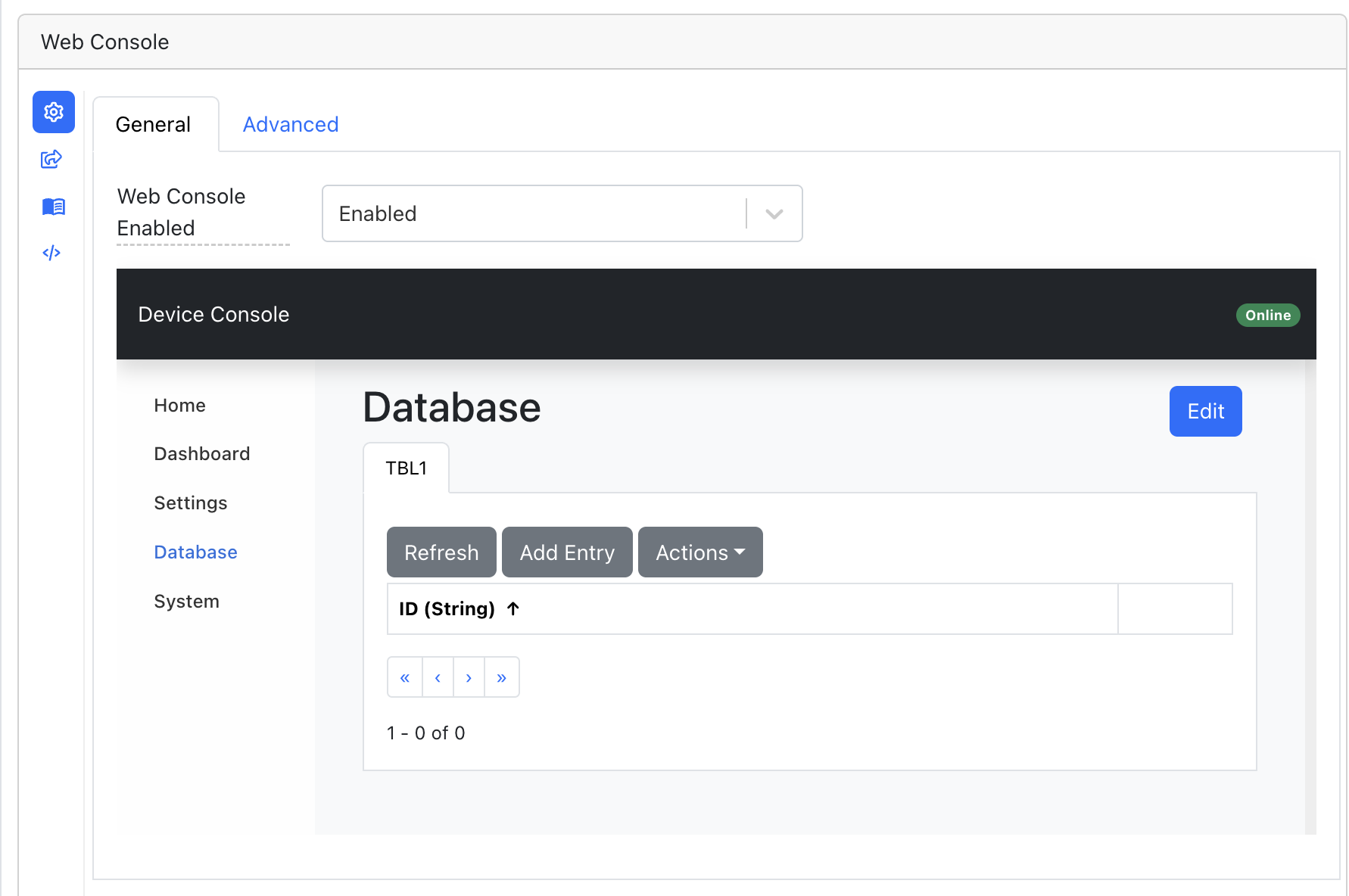Click the Database page heading
1349x896 pixels.
coord(452,407)
